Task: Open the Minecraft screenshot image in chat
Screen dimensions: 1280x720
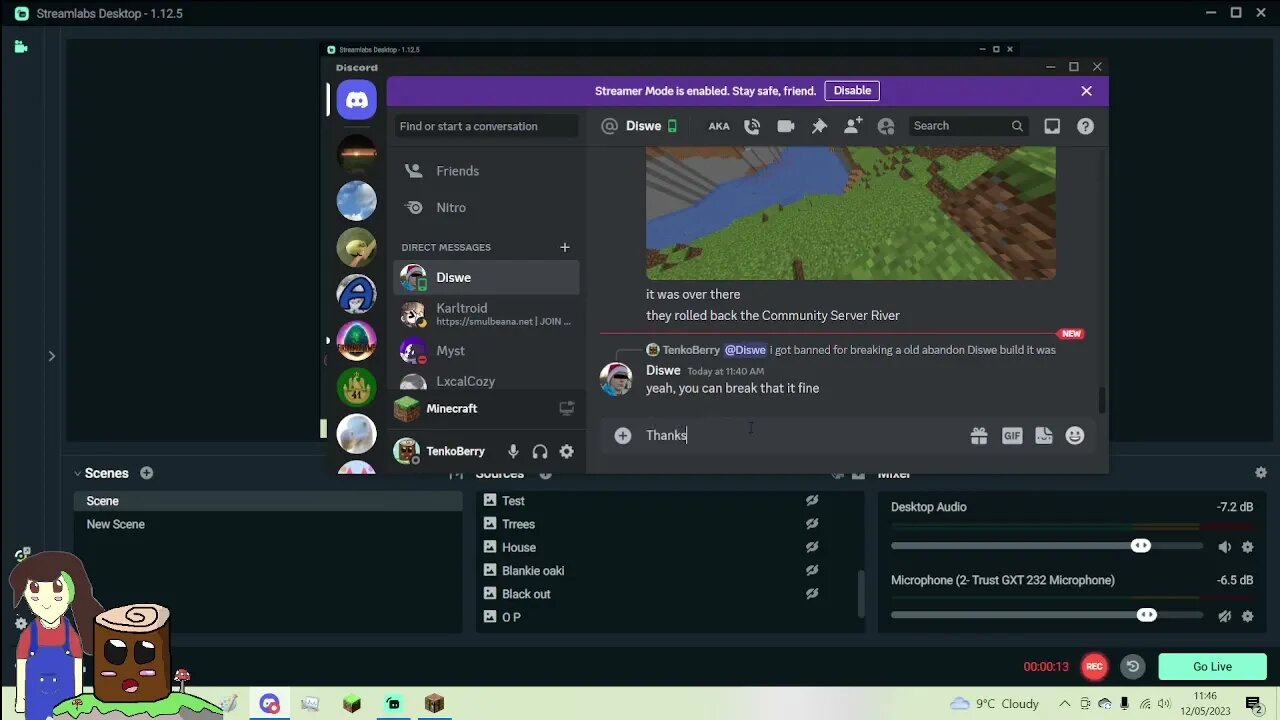Action: click(x=851, y=213)
